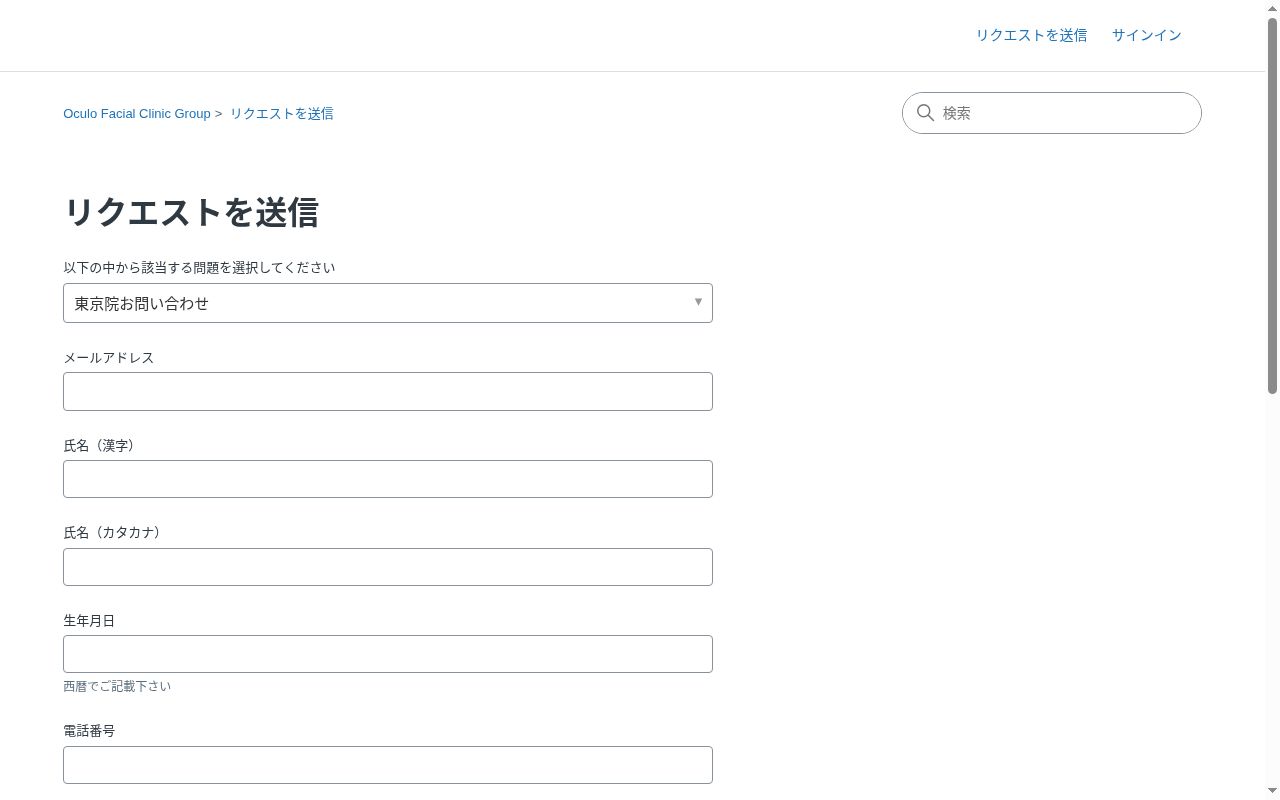Click the リクエストを送信 breadcrumb link

coord(282,114)
